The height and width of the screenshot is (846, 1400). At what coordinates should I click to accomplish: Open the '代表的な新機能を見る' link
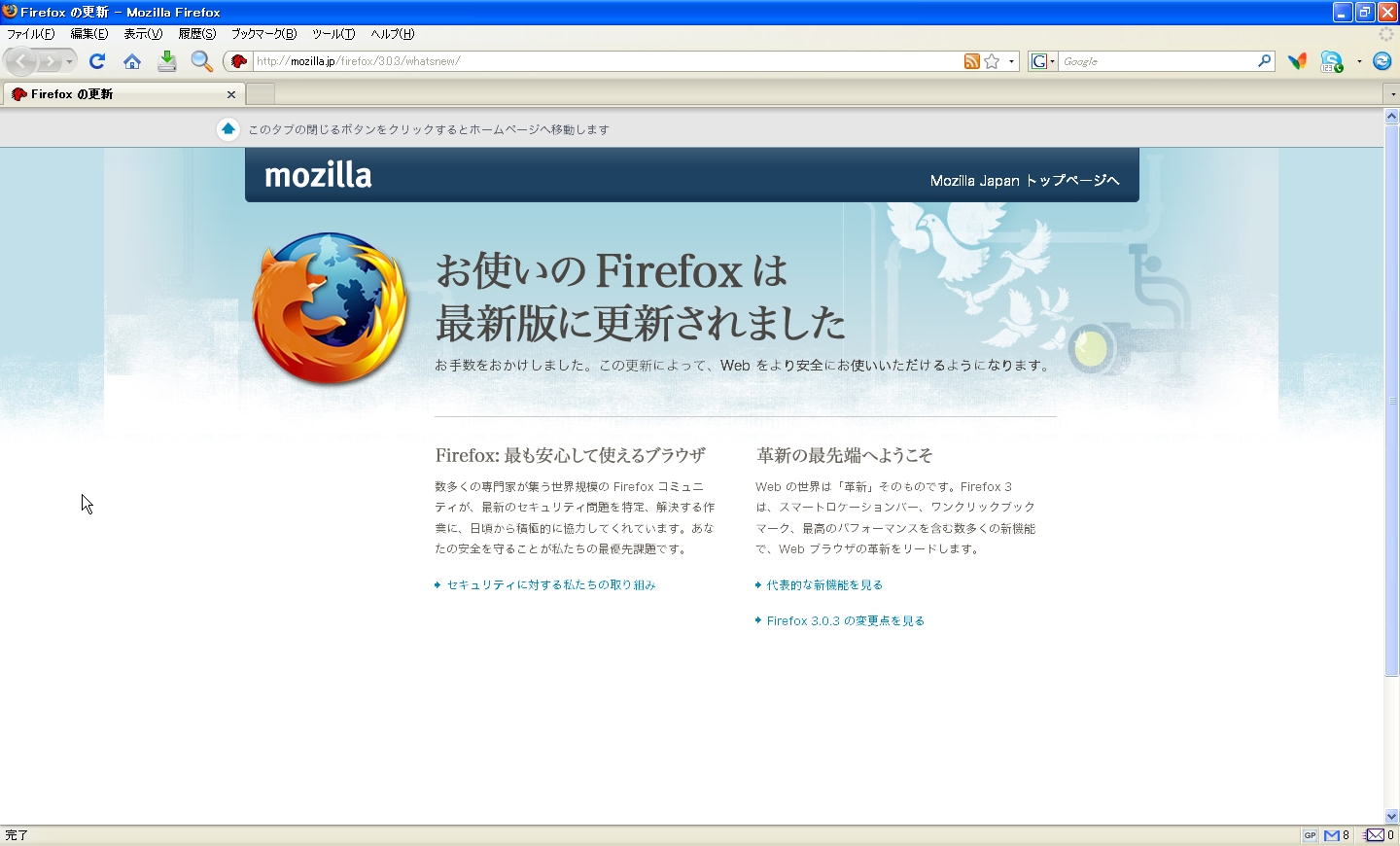(x=824, y=585)
